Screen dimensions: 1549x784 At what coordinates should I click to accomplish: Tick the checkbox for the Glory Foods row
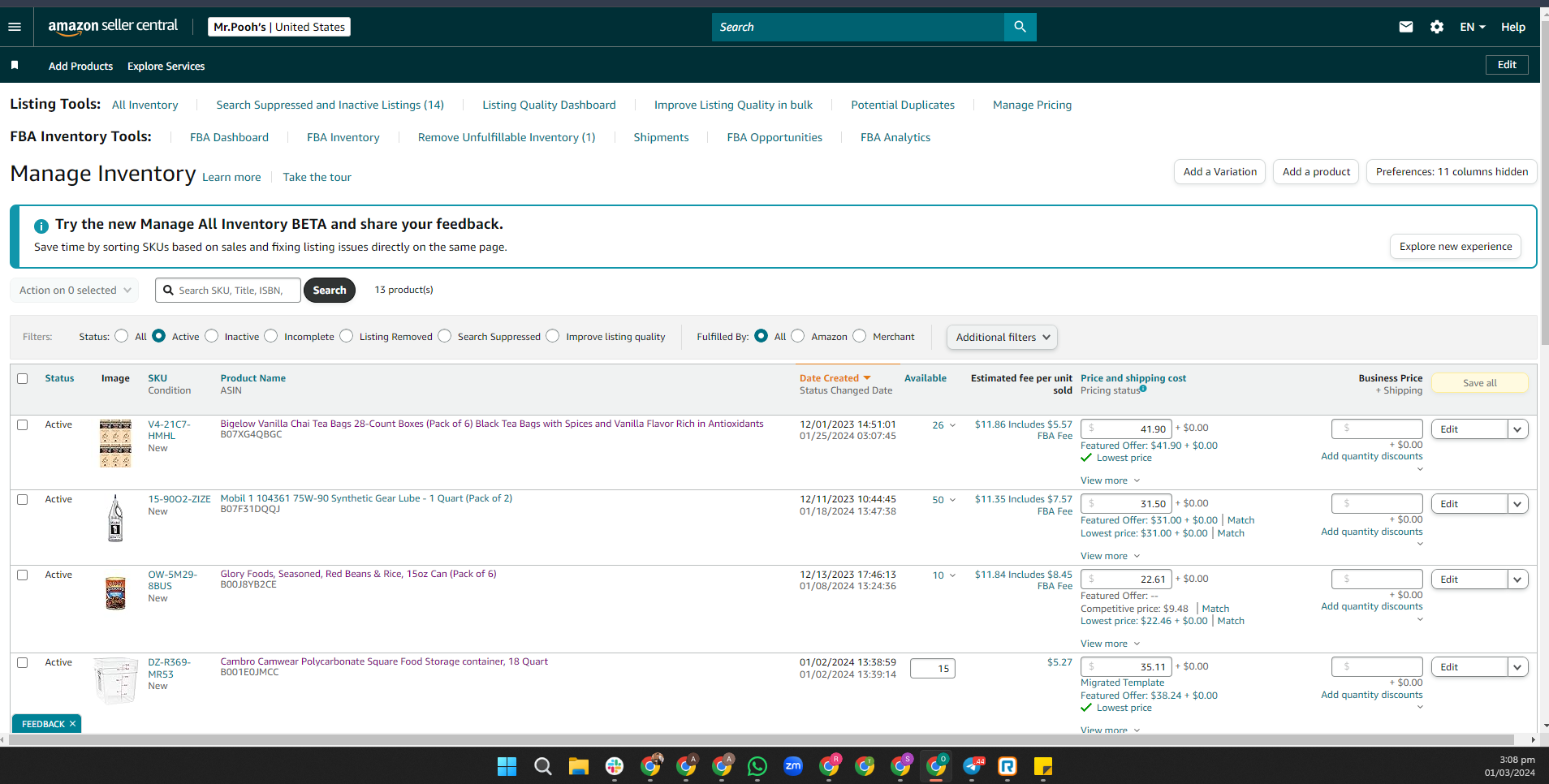[23, 575]
